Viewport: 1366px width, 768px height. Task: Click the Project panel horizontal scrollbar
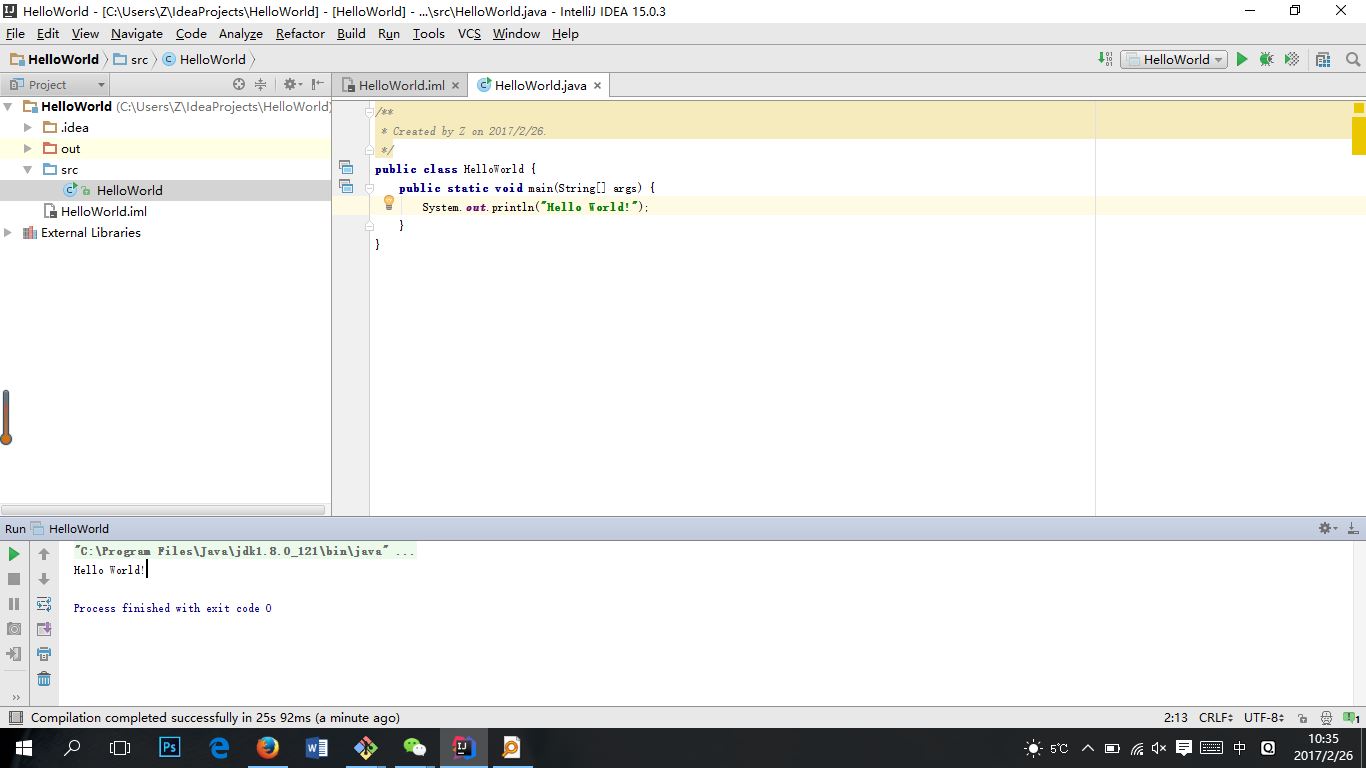(x=165, y=509)
